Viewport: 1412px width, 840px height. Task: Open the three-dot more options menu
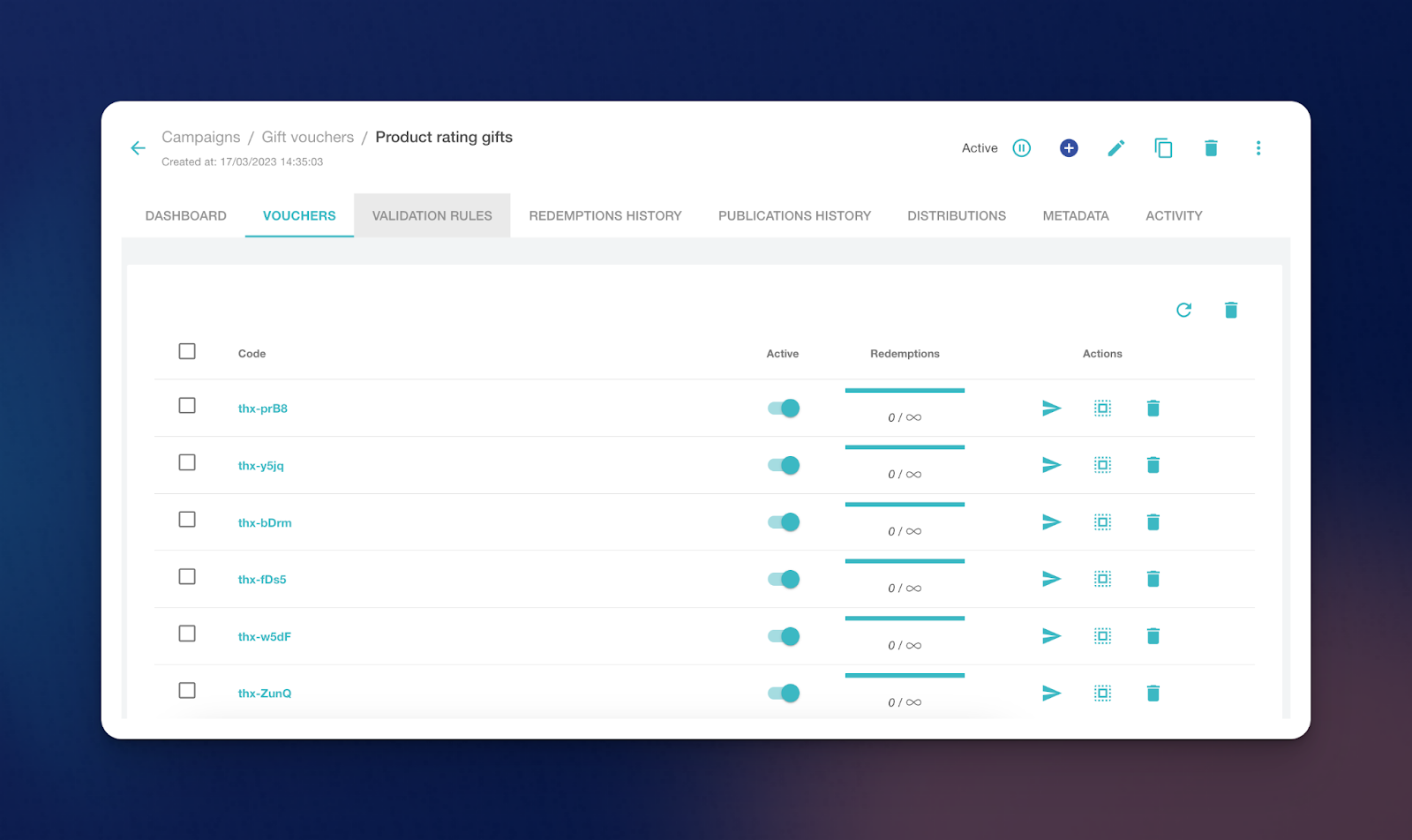pyautogui.click(x=1258, y=148)
